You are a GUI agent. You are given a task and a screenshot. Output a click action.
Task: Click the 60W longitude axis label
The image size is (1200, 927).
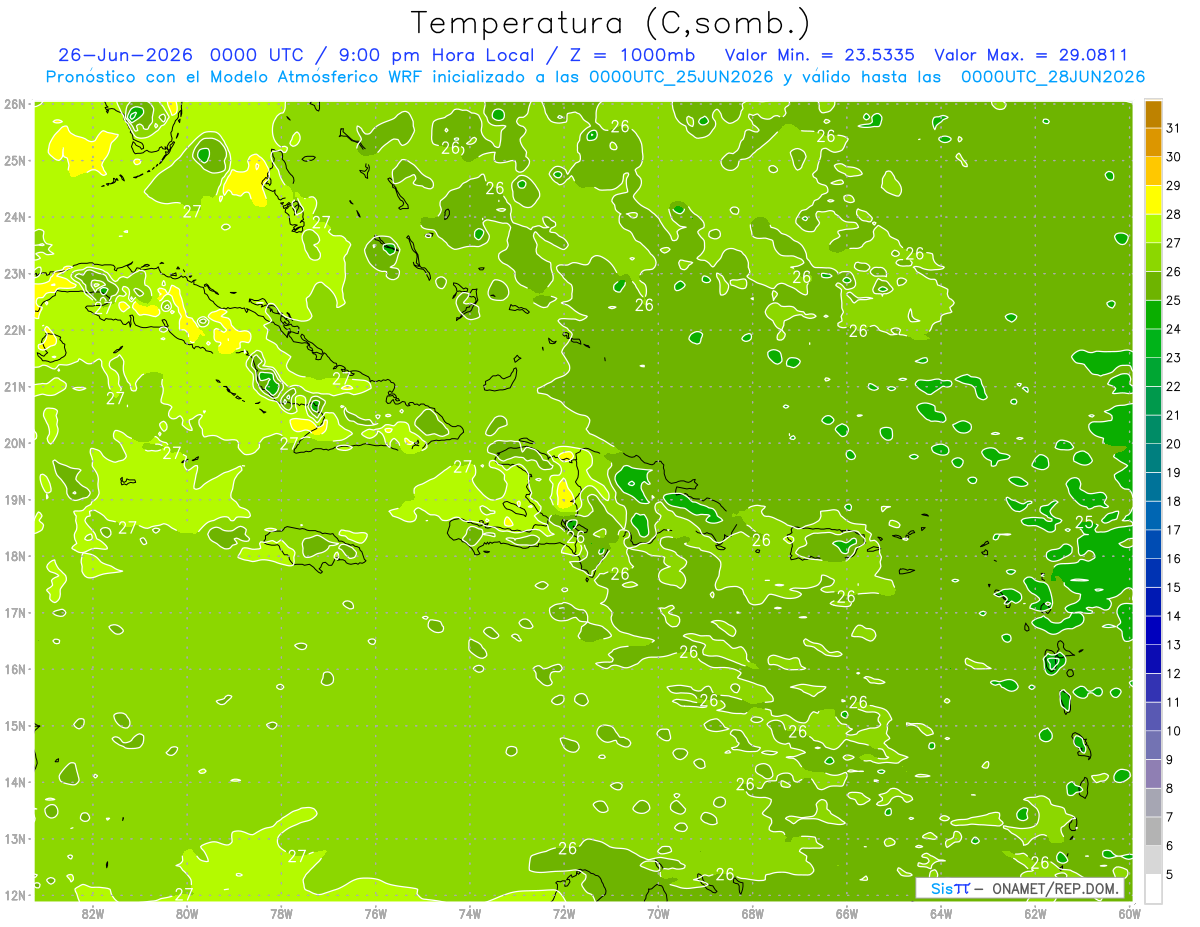(1129, 914)
